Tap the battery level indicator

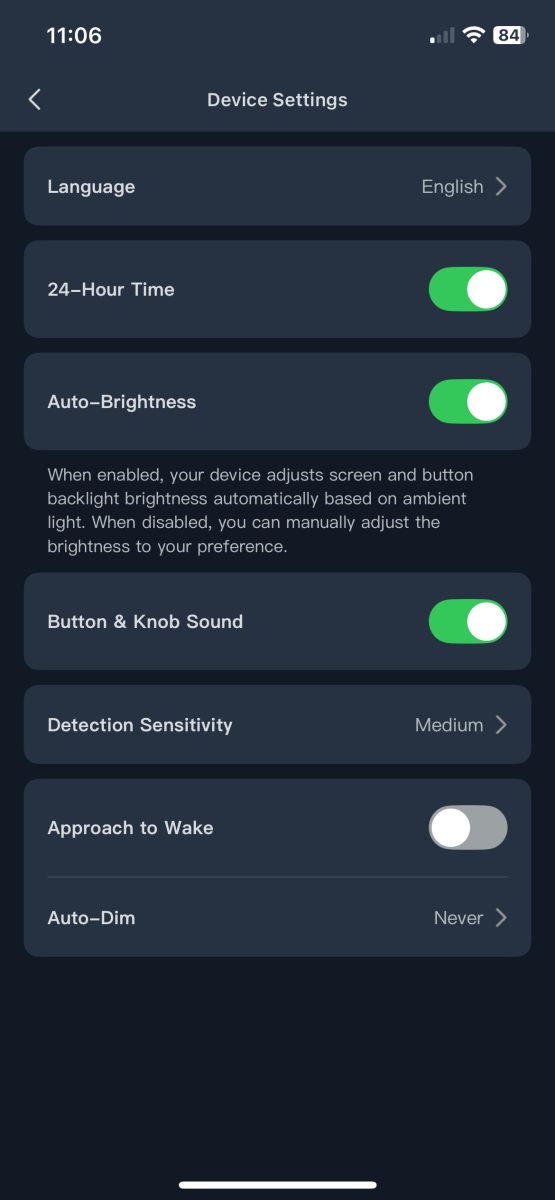click(511, 35)
